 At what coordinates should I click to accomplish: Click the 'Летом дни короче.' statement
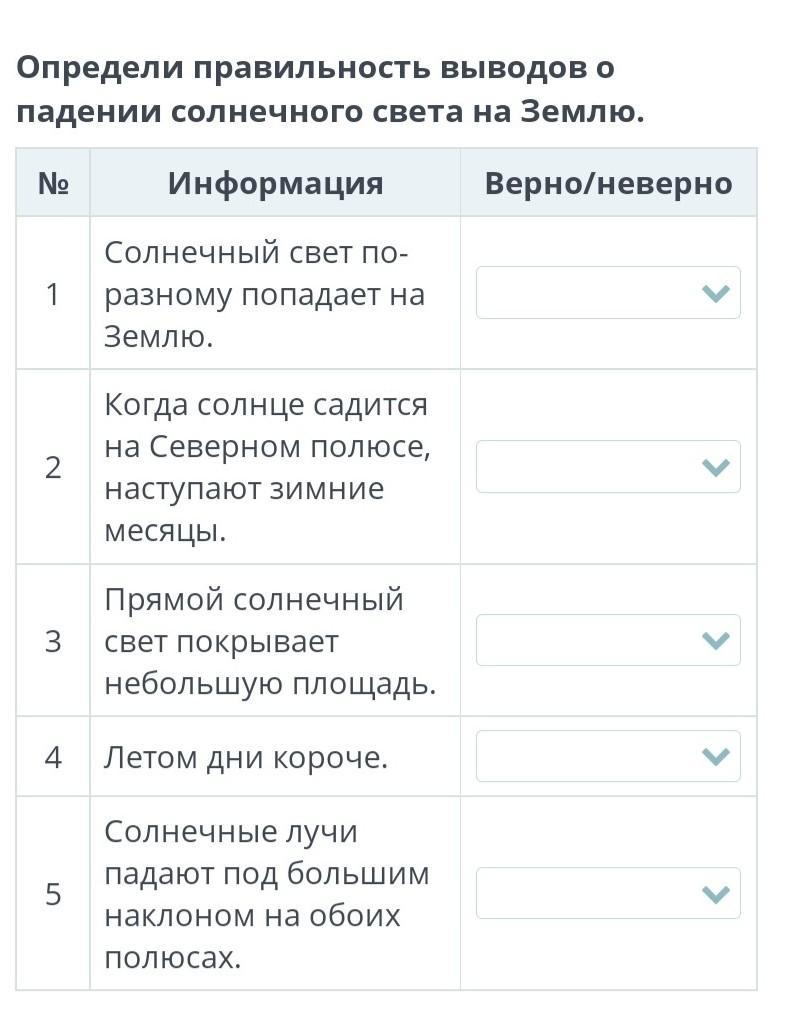click(x=245, y=757)
